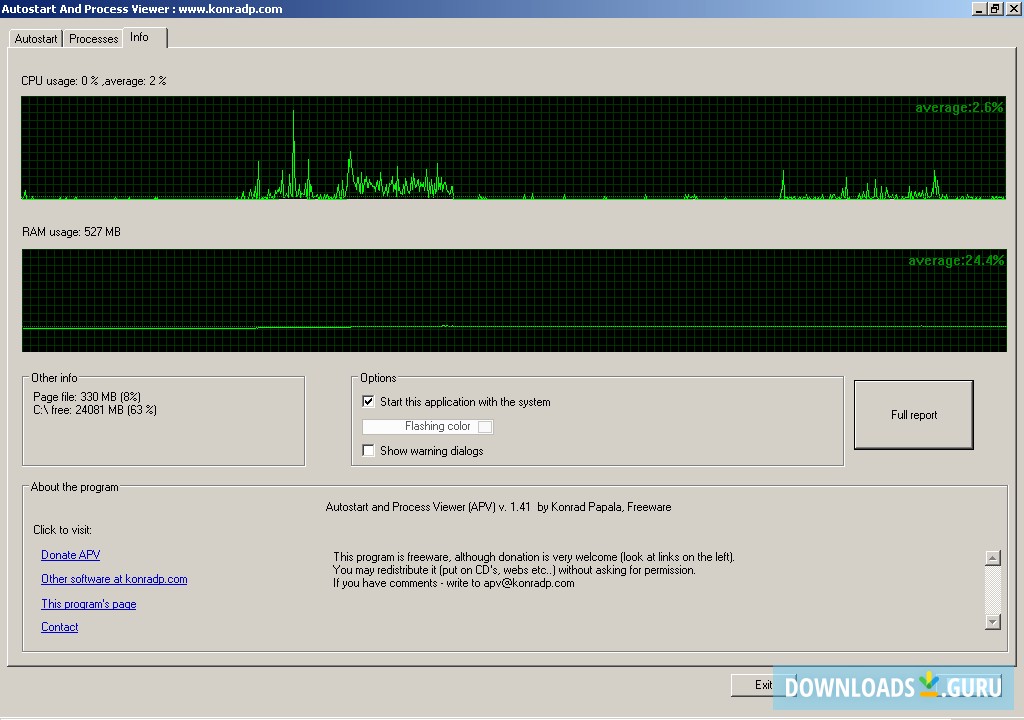
Task: Open This program's page link
Action: coord(88,603)
